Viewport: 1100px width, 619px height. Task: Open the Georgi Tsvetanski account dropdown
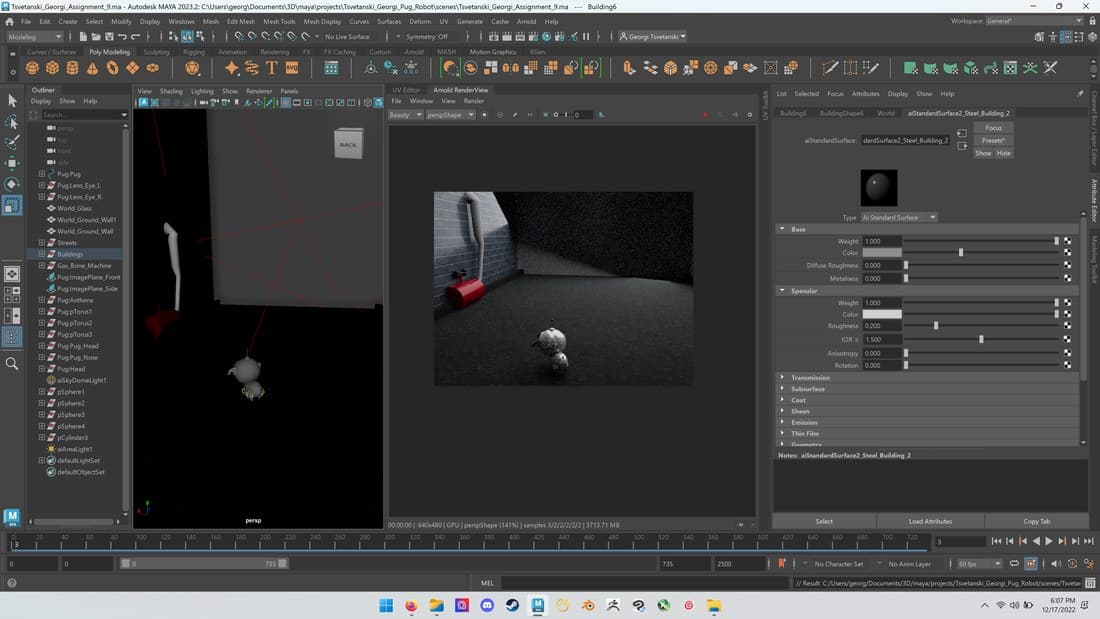652,36
